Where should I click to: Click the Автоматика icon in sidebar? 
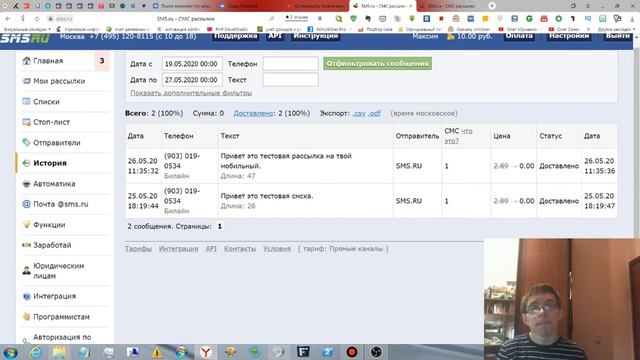(27, 184)
